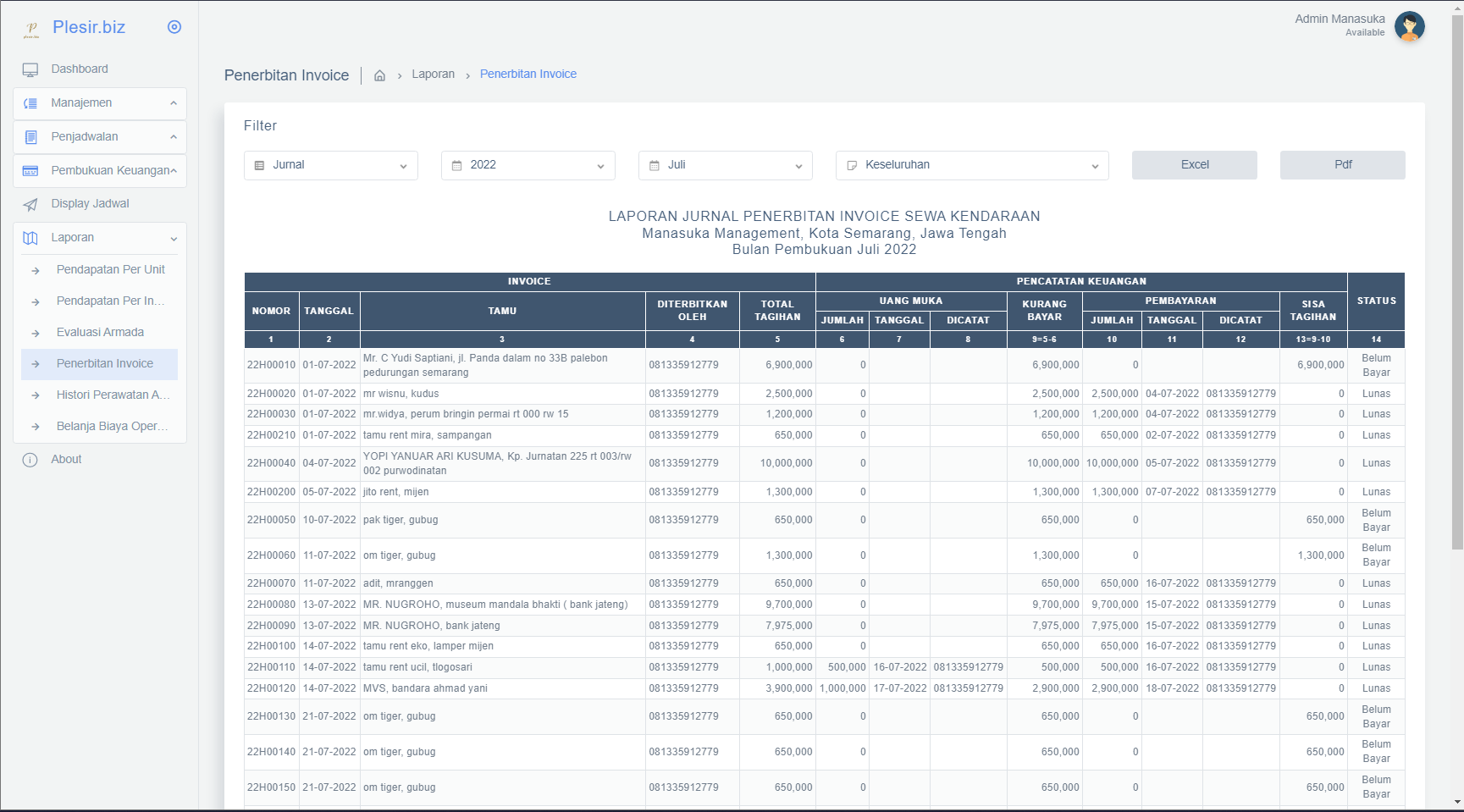The width and height of the screenshot is (1464, 812).
Task: Select Evaluasi Armada in sidebar
Action: point(100,332)
